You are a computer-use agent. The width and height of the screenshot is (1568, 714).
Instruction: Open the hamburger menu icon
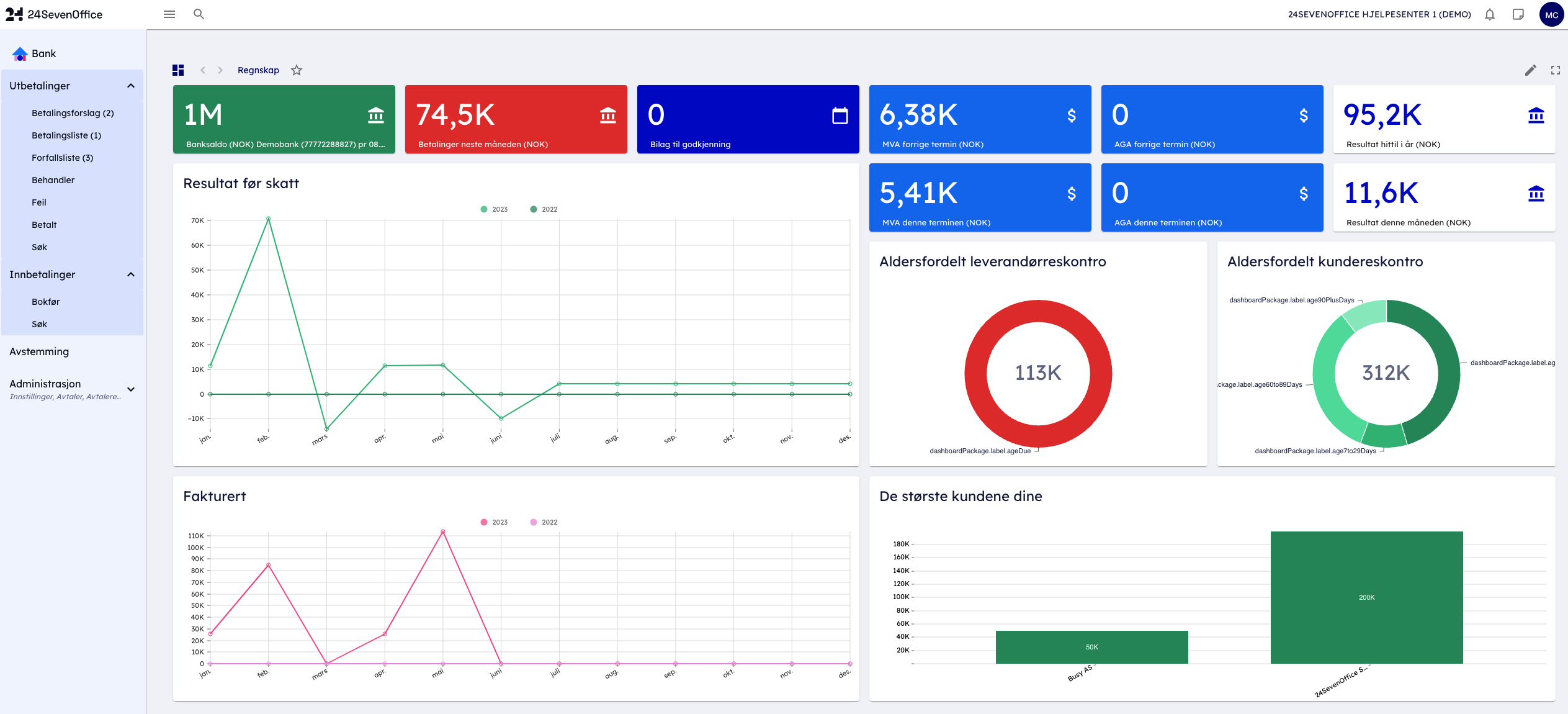(169, 14)
